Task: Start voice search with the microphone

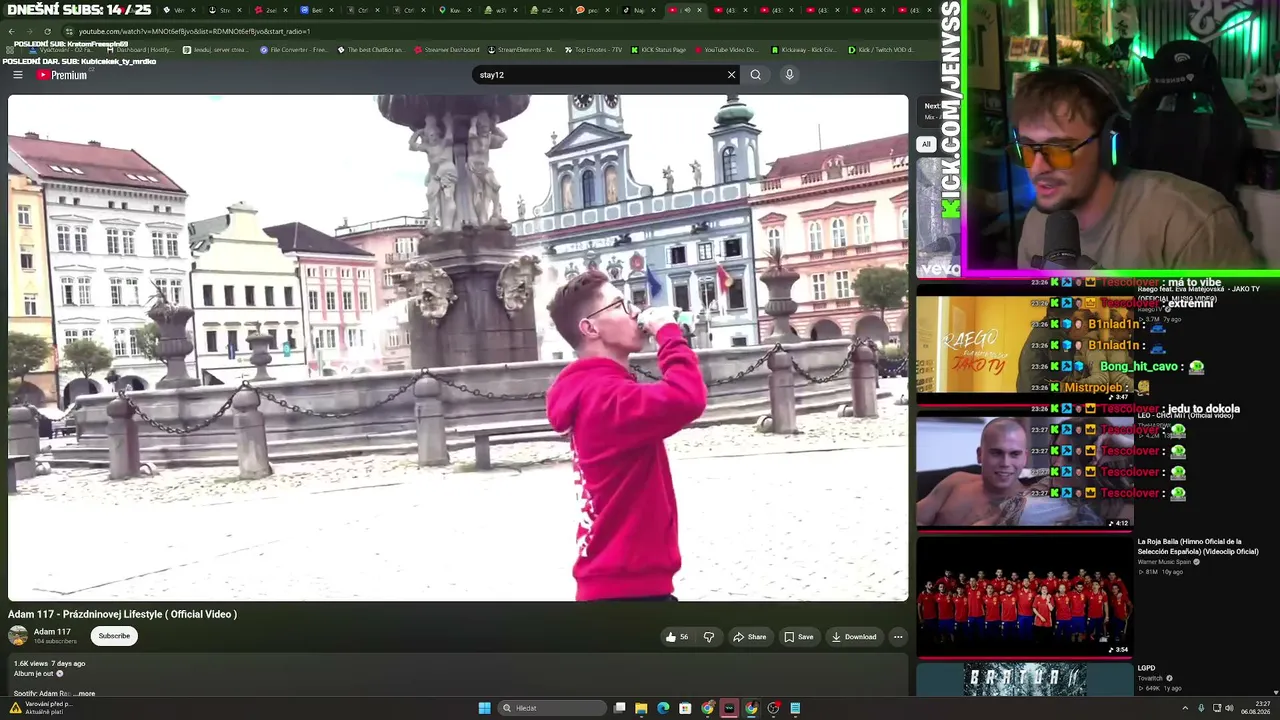Action: (x=789, y=75)
